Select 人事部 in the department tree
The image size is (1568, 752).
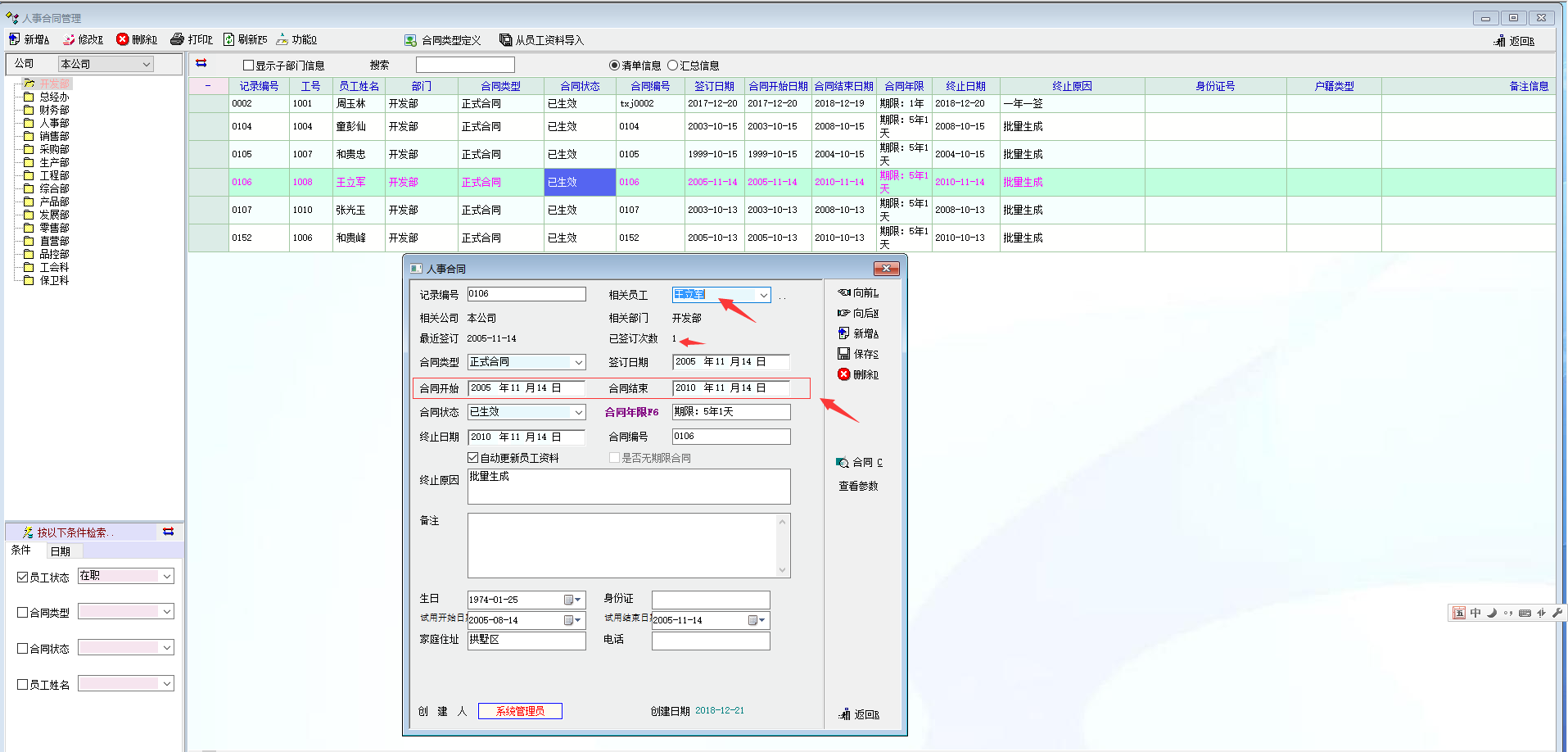(x=54, y=123)
